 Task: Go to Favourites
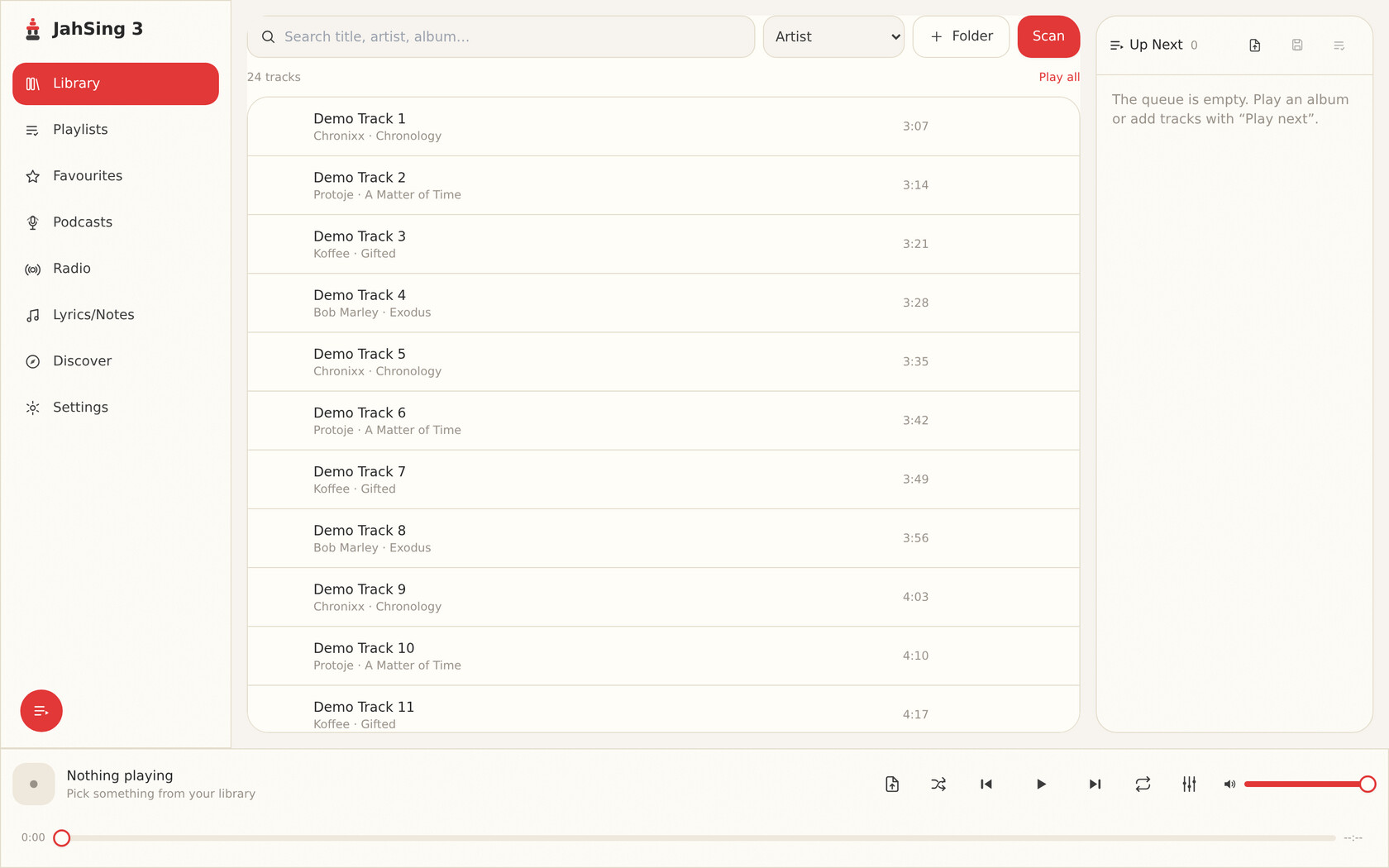pyautogui.click(x=116, y=176)
